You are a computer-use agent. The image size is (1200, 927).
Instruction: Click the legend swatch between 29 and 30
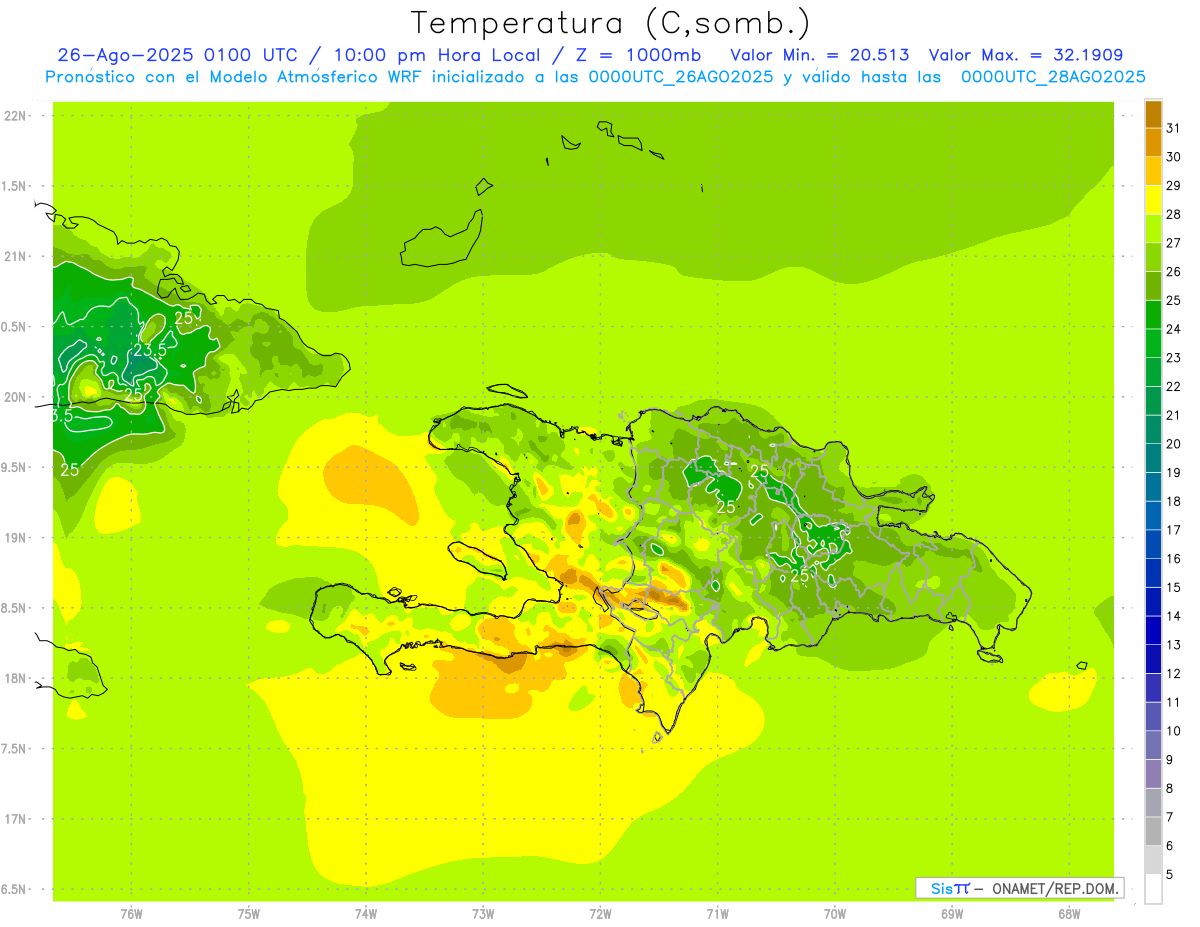(1153, 172)
